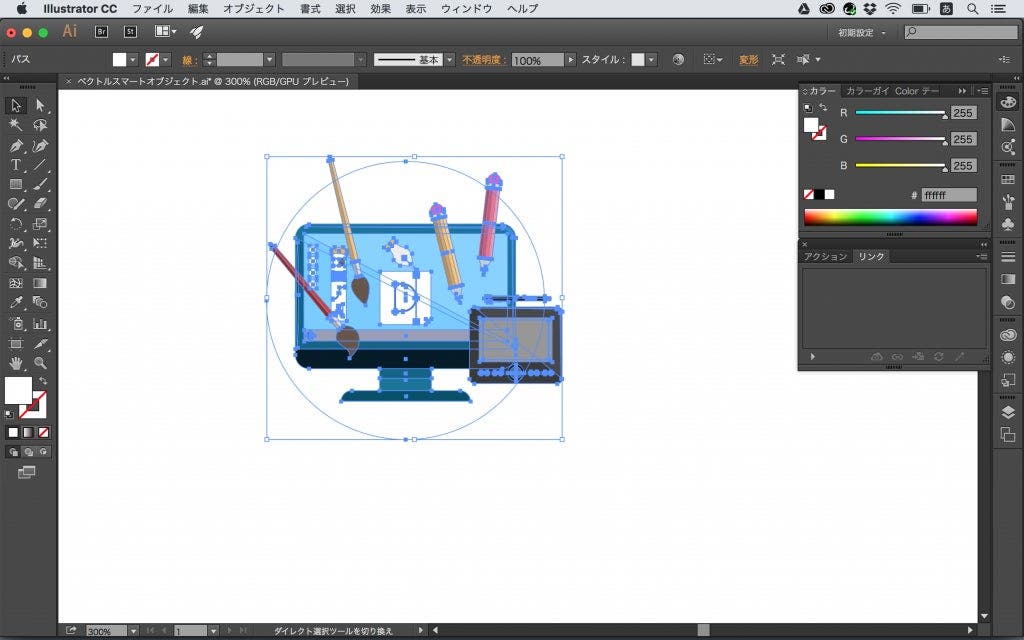Select the Scale tool
The image size is (1024, 640).
click(x=40, y=224)
